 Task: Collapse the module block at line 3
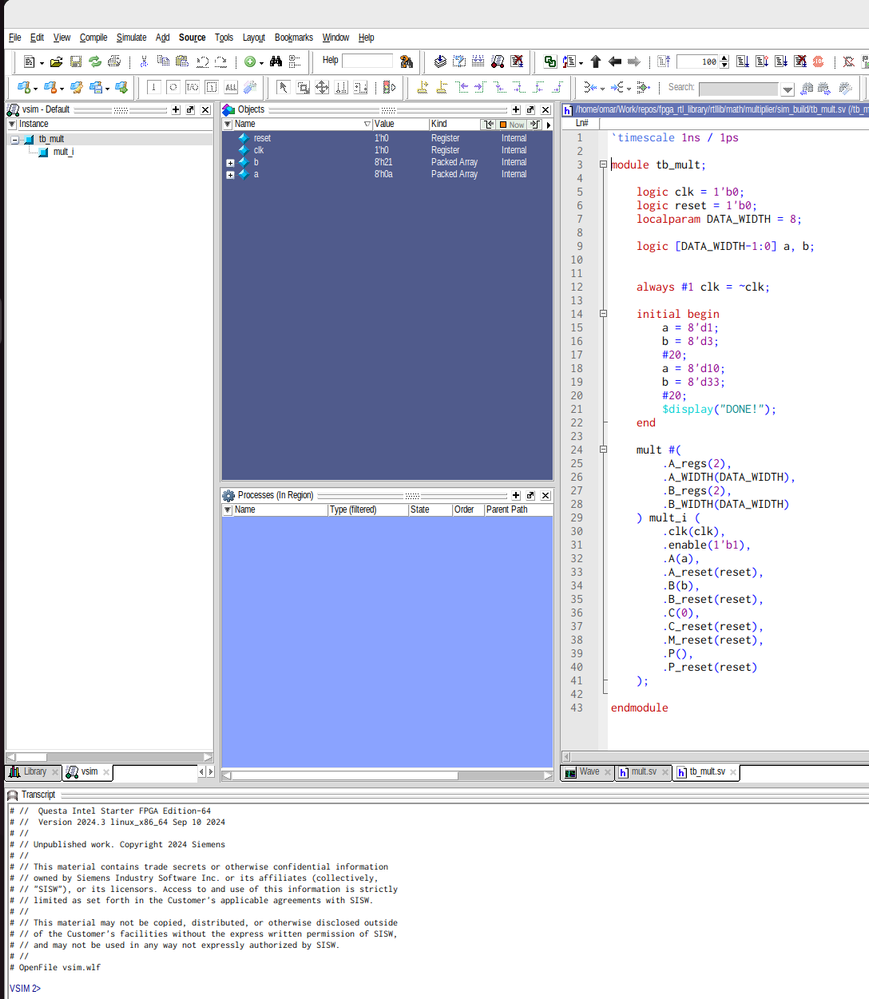click(603, 165)
